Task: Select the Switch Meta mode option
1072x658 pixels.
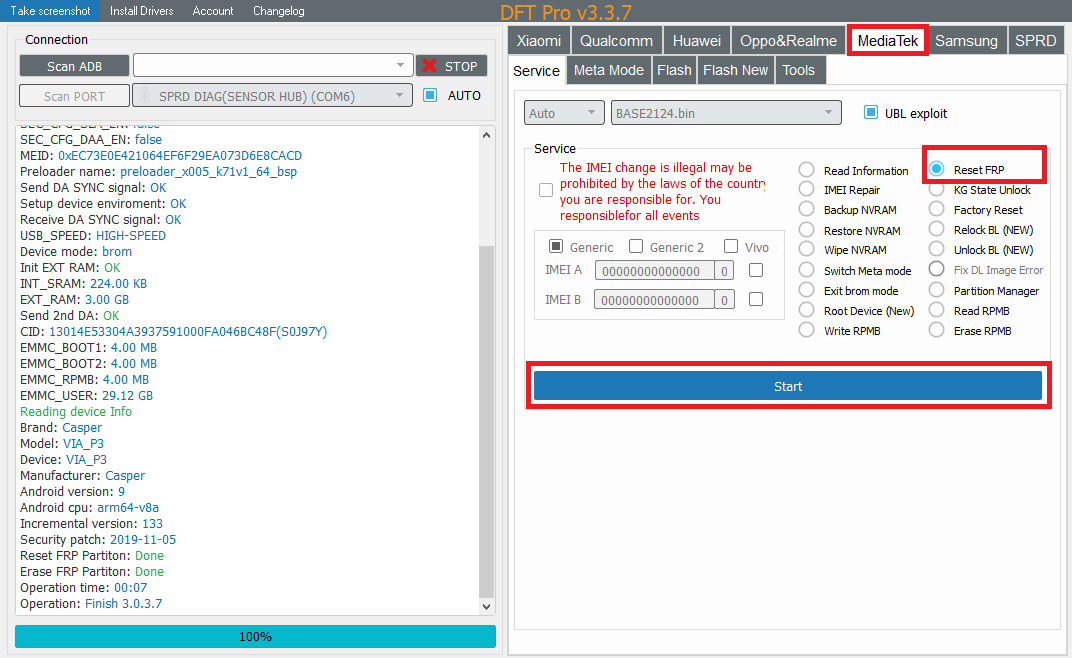Action: click(807, 269)
